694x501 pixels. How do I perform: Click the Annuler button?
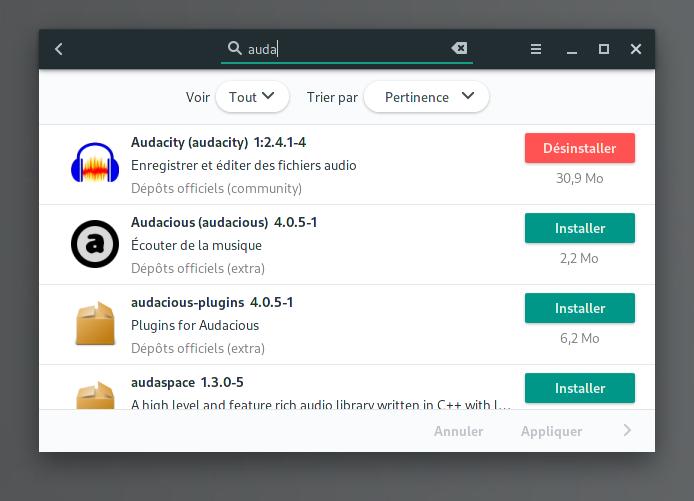click(459, 431)
